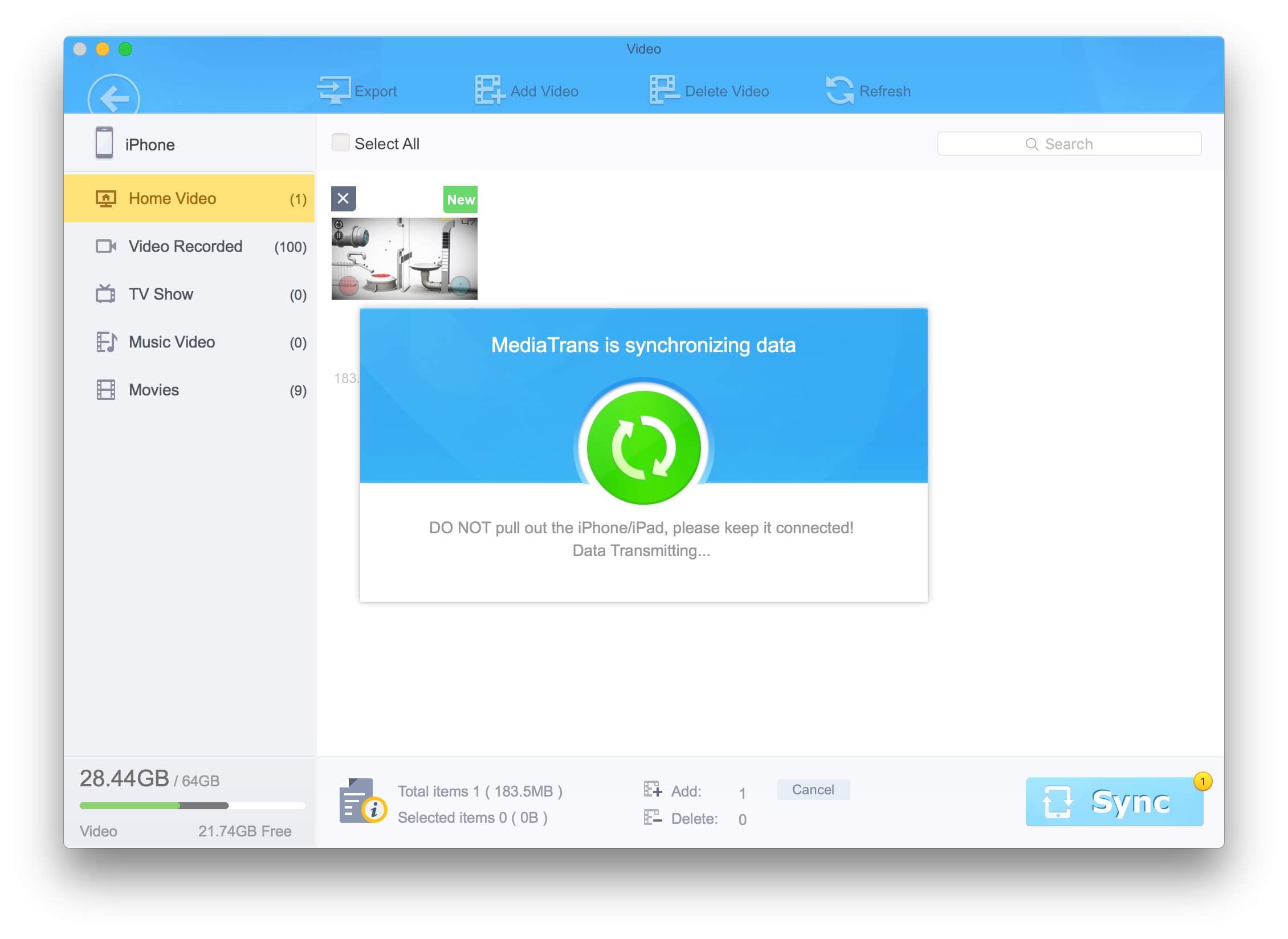Click the document info icon in status bar

click(363, 801)
